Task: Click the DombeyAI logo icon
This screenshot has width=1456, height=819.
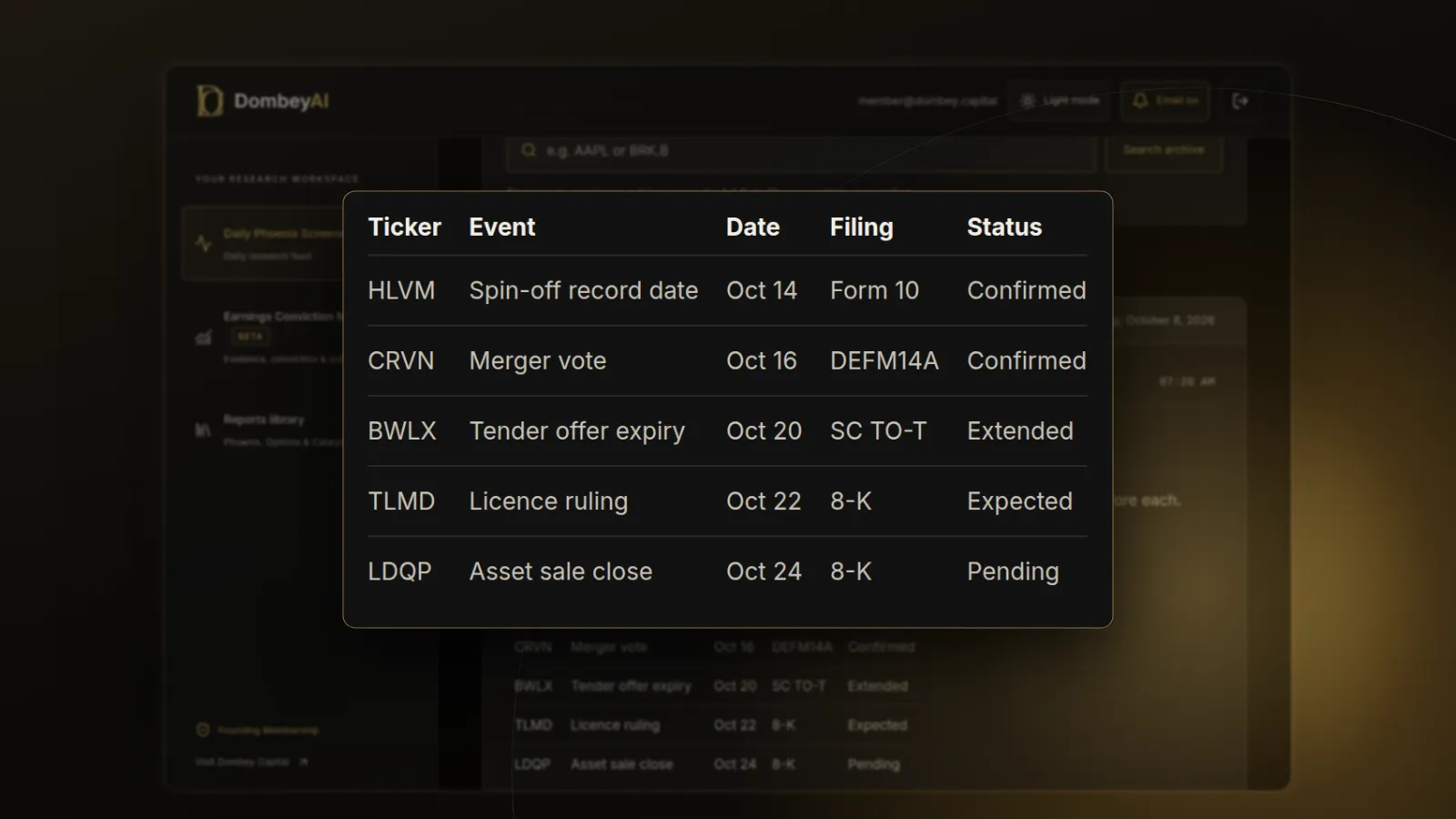Action: pyautogui.click(x=209, y=101)
